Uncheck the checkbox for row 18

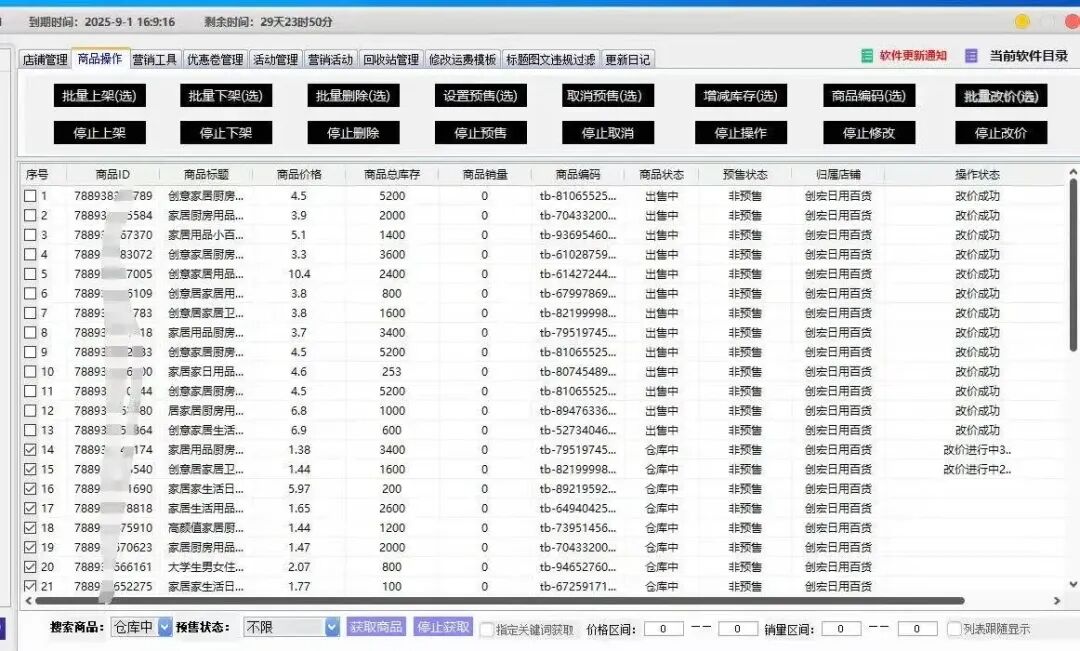[x=30, y=528]
